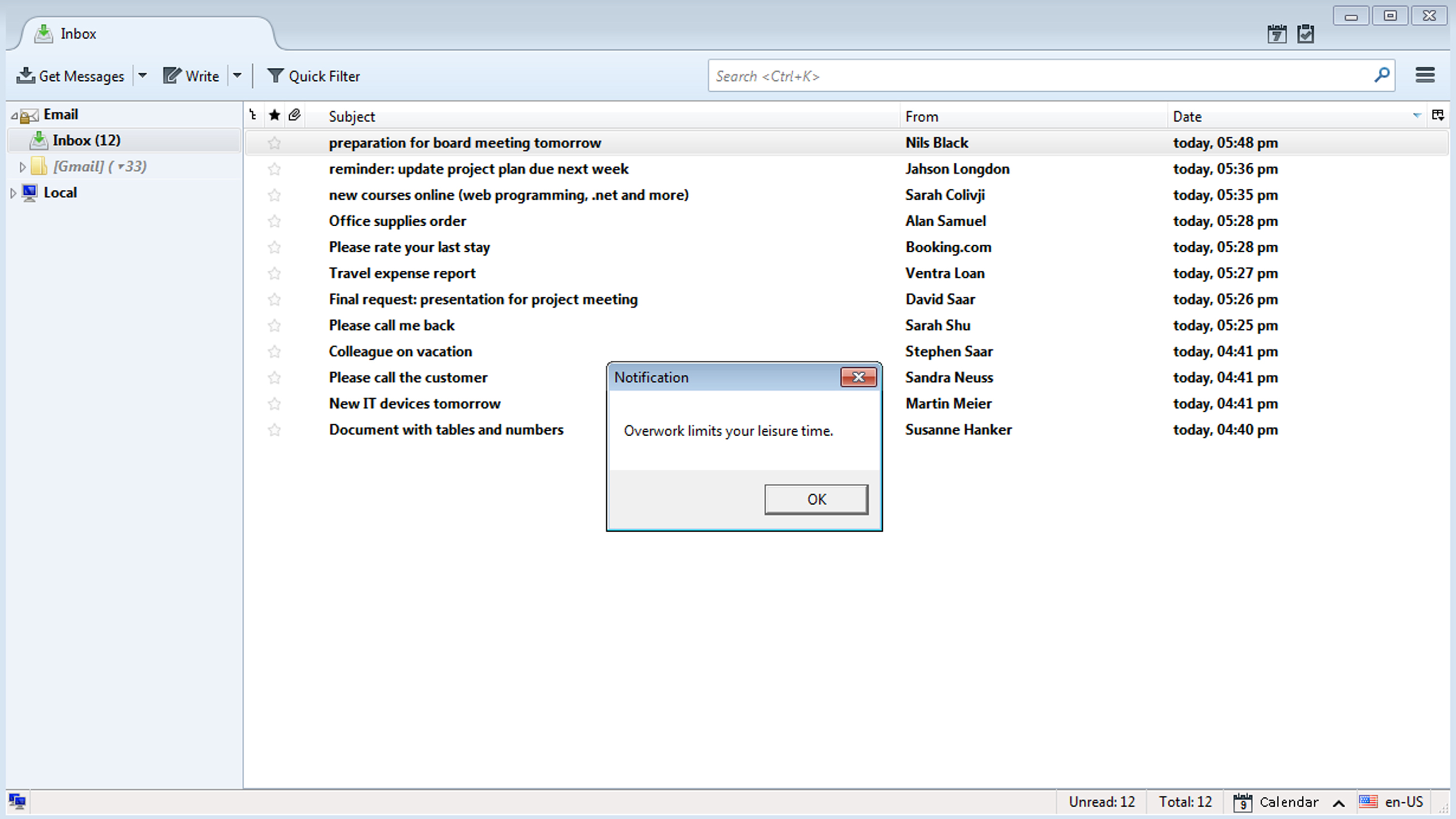Star the Office supplies order message
1456x819 pixels.
tap(274, 221)
